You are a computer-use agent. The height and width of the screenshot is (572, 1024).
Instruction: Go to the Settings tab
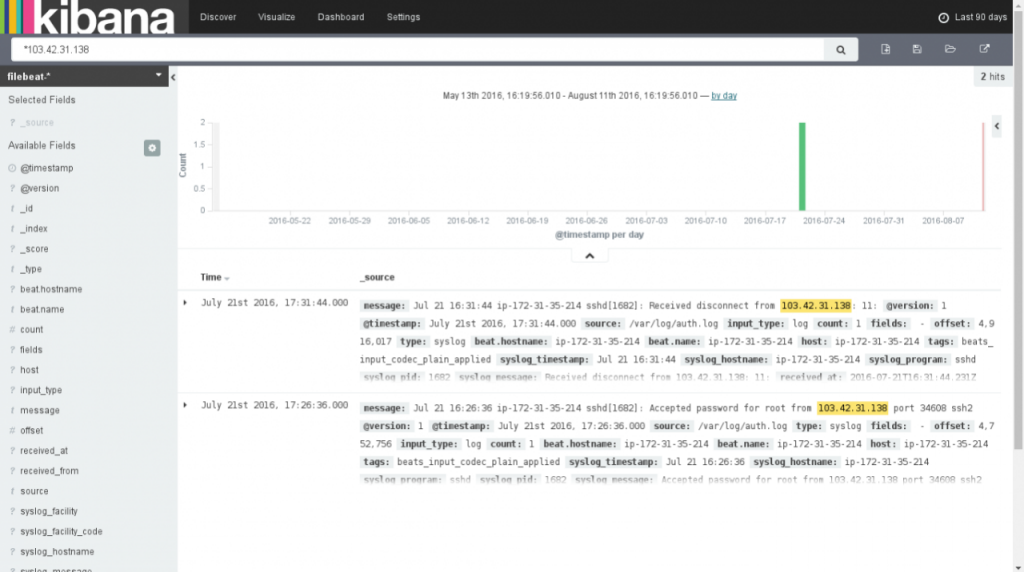403,17
